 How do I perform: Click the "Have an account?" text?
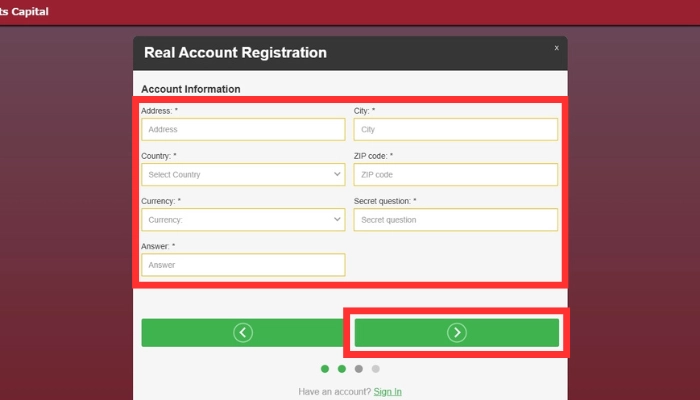(334, 392)
